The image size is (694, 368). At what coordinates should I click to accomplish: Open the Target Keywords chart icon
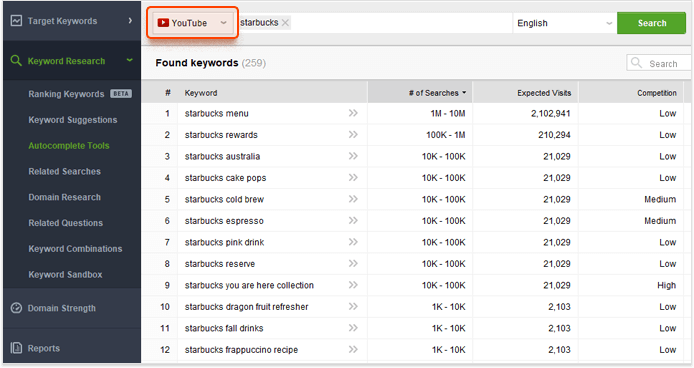click(16, 21)
